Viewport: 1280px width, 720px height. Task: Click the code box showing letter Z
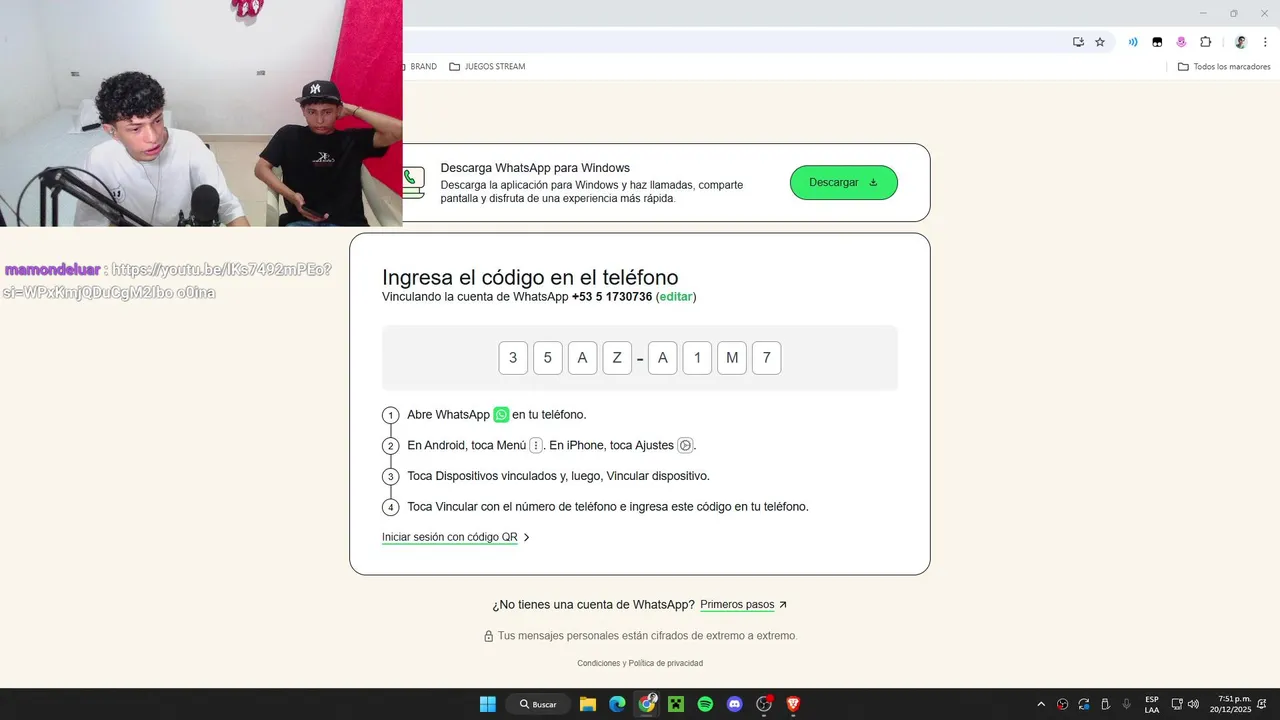pyautogui.click(x=617, y=358)
